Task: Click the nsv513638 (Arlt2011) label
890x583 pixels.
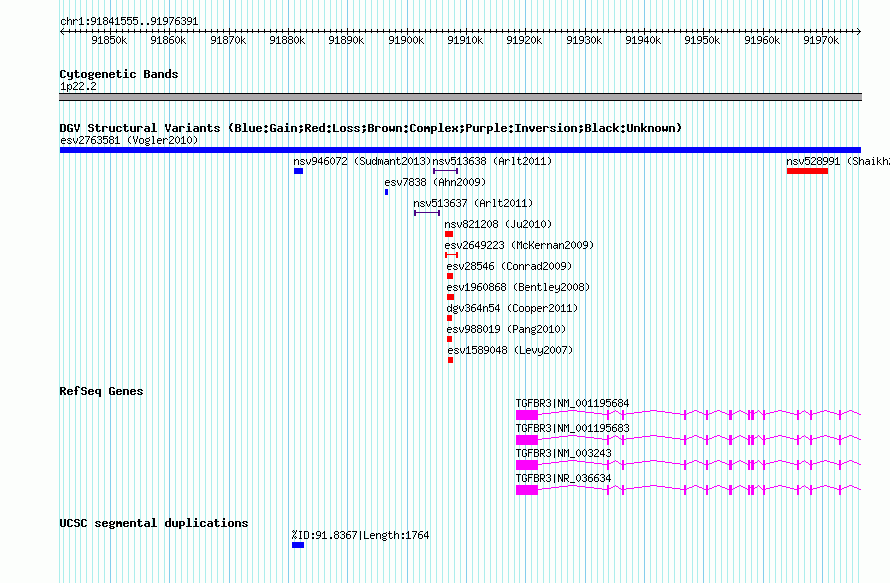Action: tap(492, 161)
